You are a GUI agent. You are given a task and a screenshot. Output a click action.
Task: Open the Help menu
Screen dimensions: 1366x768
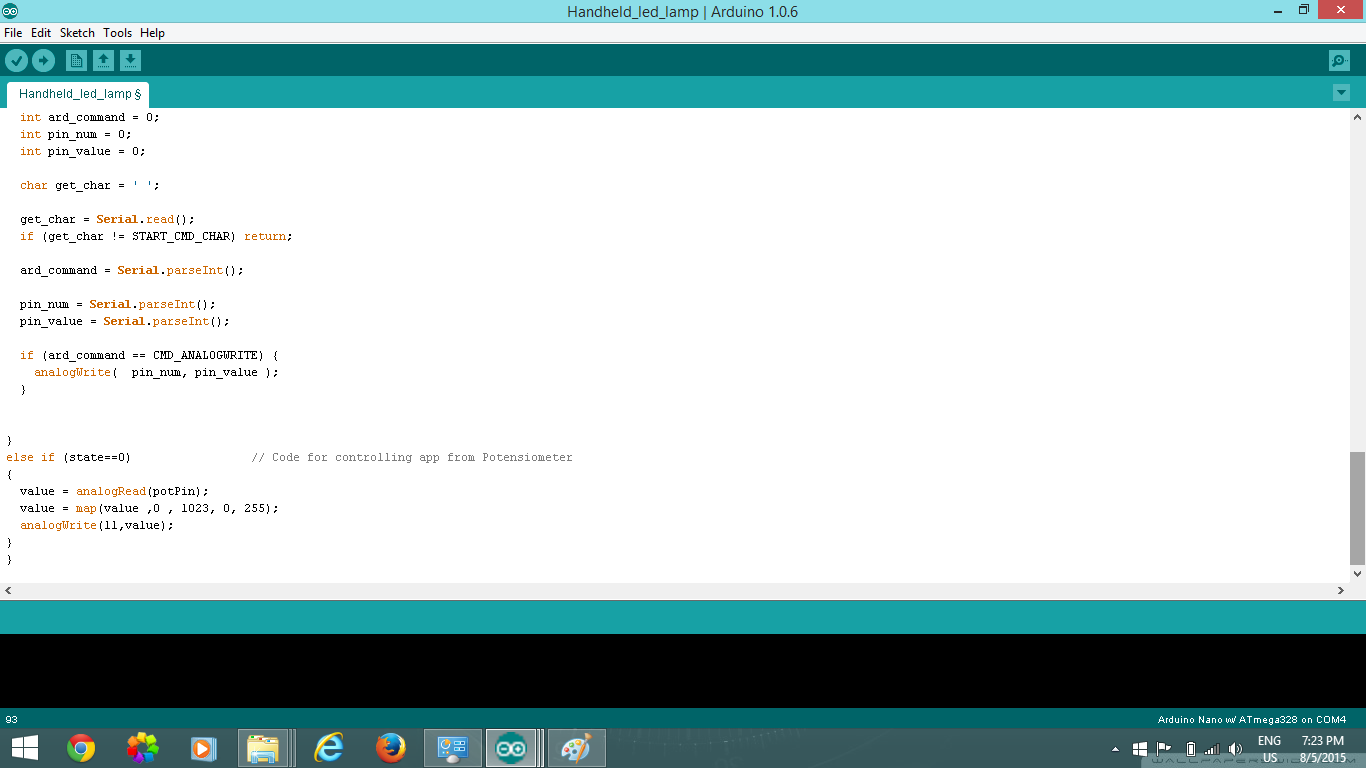152,33
